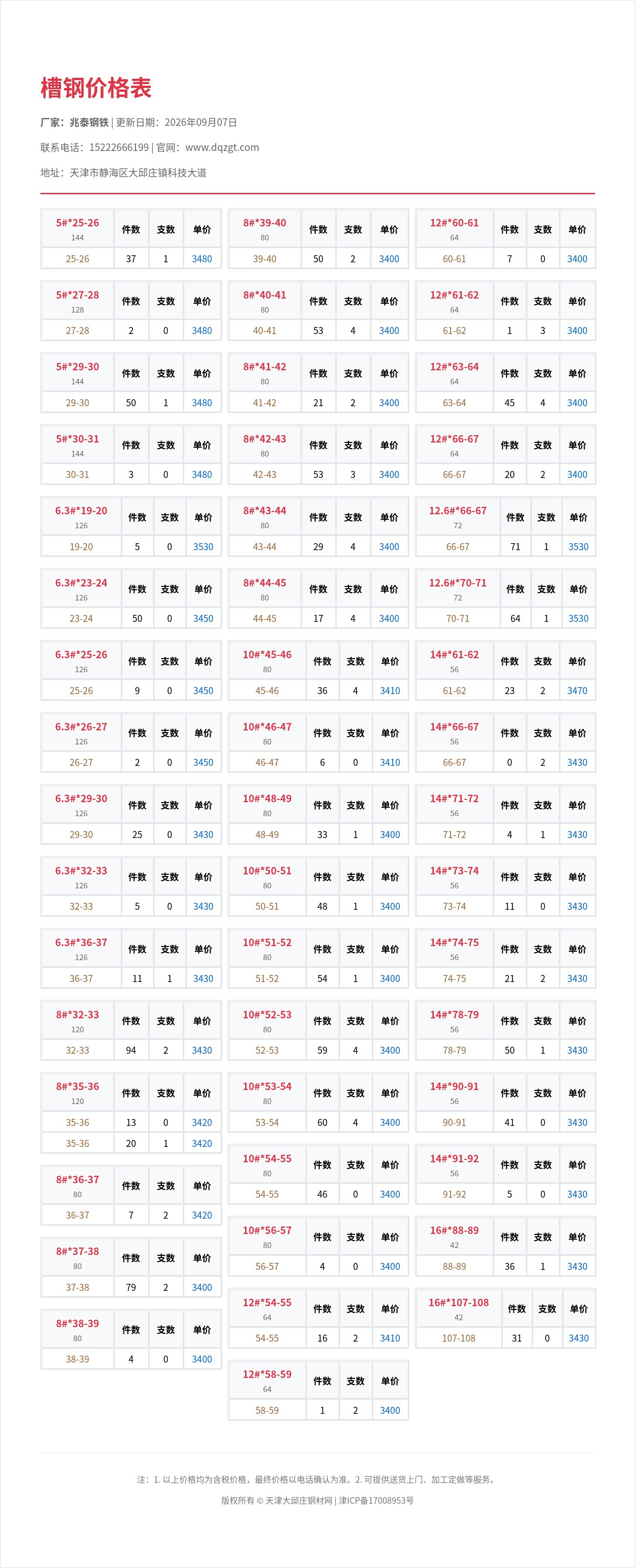Click price 3410 in 12#*54-55 table
636x1568 pixels.
click(x=390, y=1338)
